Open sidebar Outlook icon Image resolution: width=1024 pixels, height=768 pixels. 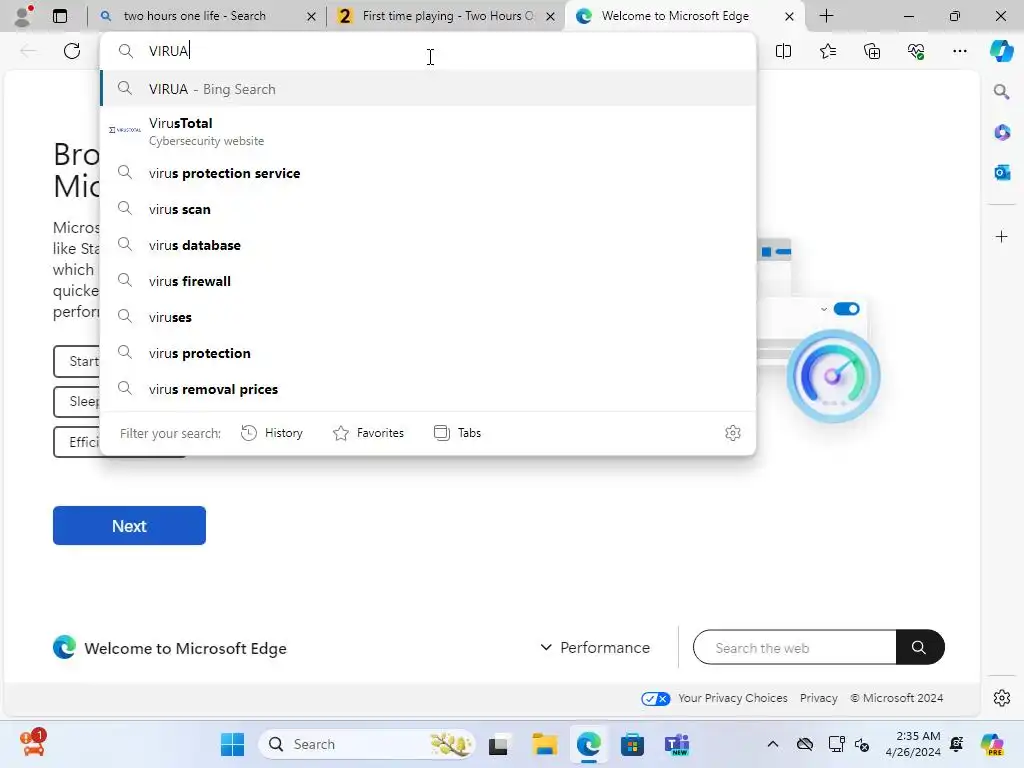tap(1001, 172)
